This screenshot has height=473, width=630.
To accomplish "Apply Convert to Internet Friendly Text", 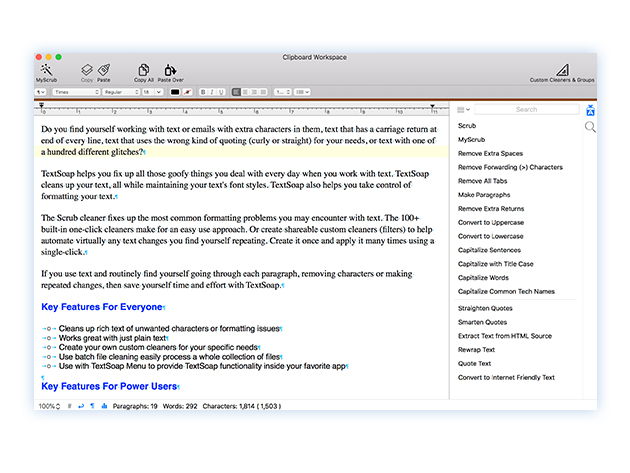I will 506,377.
